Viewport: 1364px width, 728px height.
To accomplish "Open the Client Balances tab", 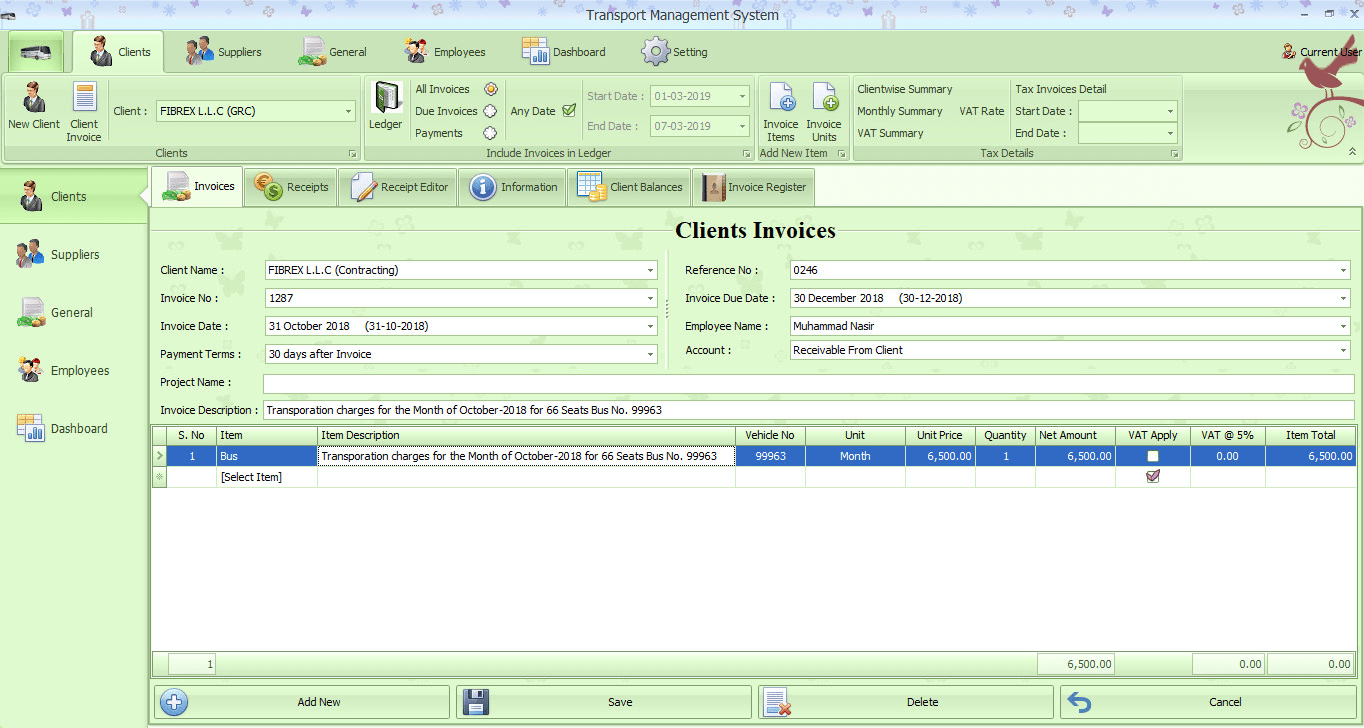I will [630, 187].
